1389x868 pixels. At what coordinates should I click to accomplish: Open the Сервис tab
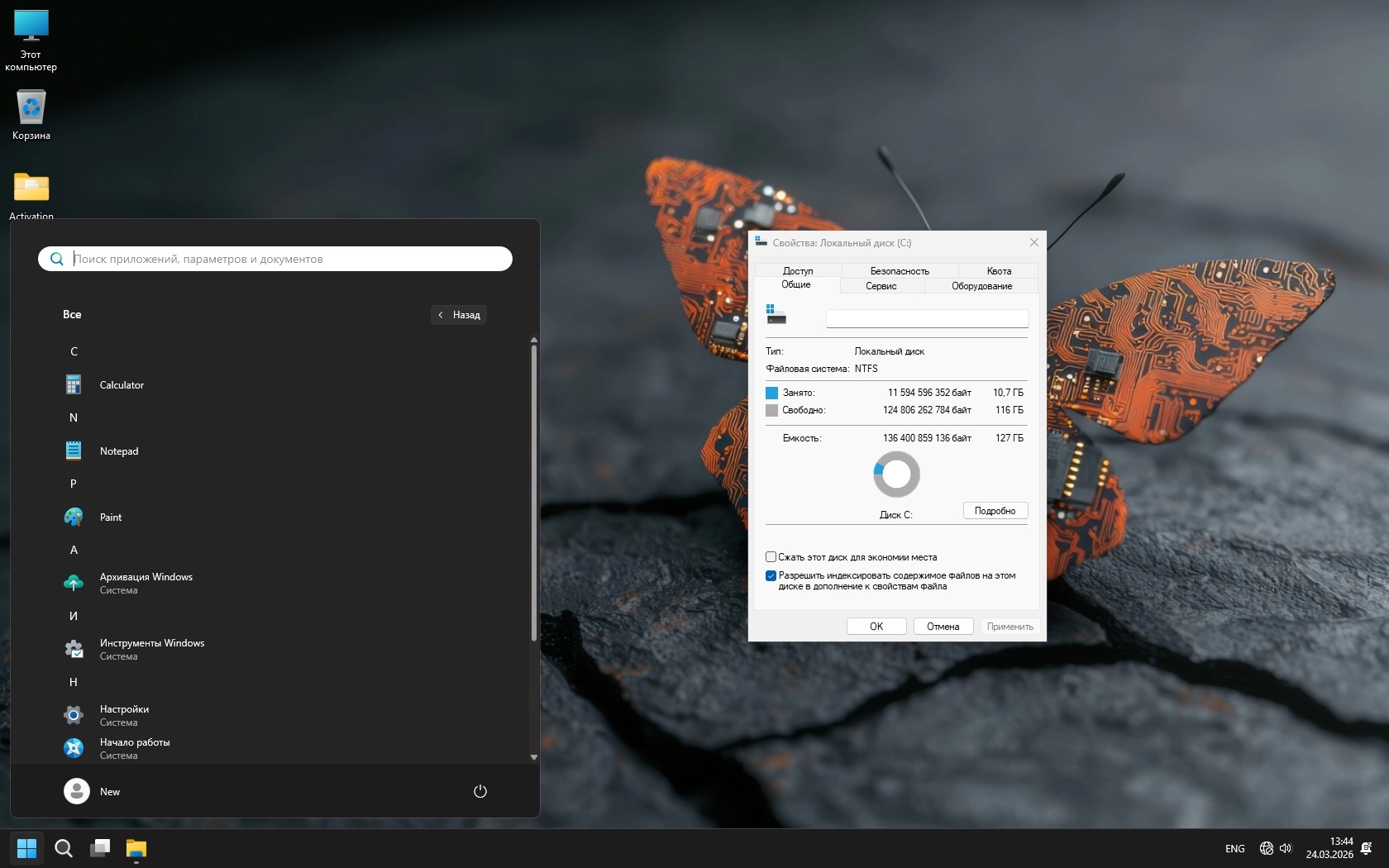[x=881, y=286]
